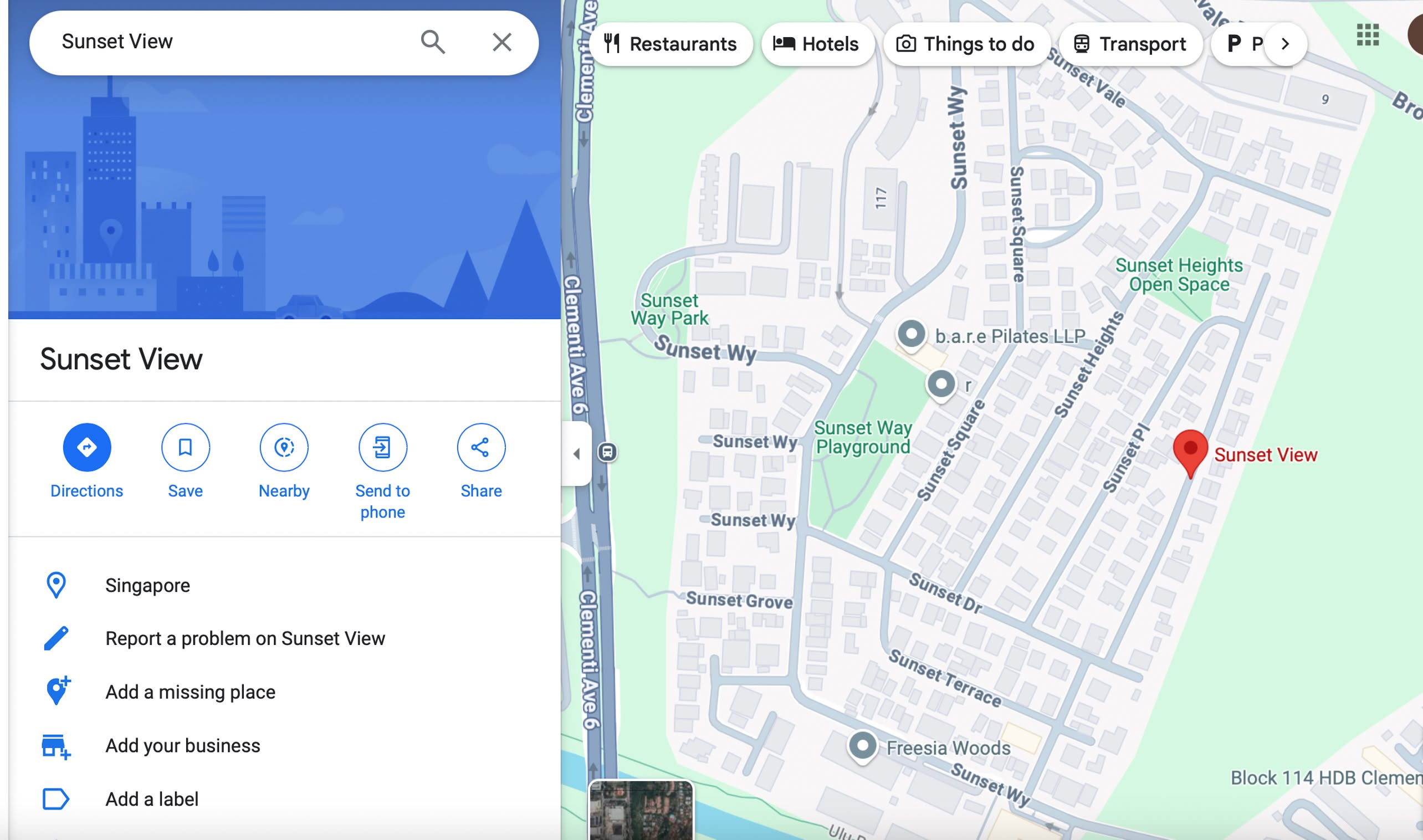
Task: Choose the Things to do chip
Action: coord(966,44)
